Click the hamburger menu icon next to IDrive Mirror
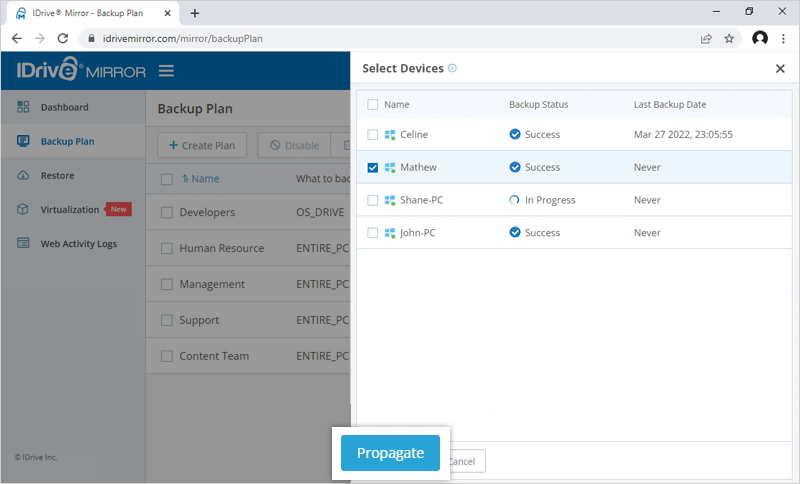Viewport: 800px width, 484px height. (x=166, y=71)
